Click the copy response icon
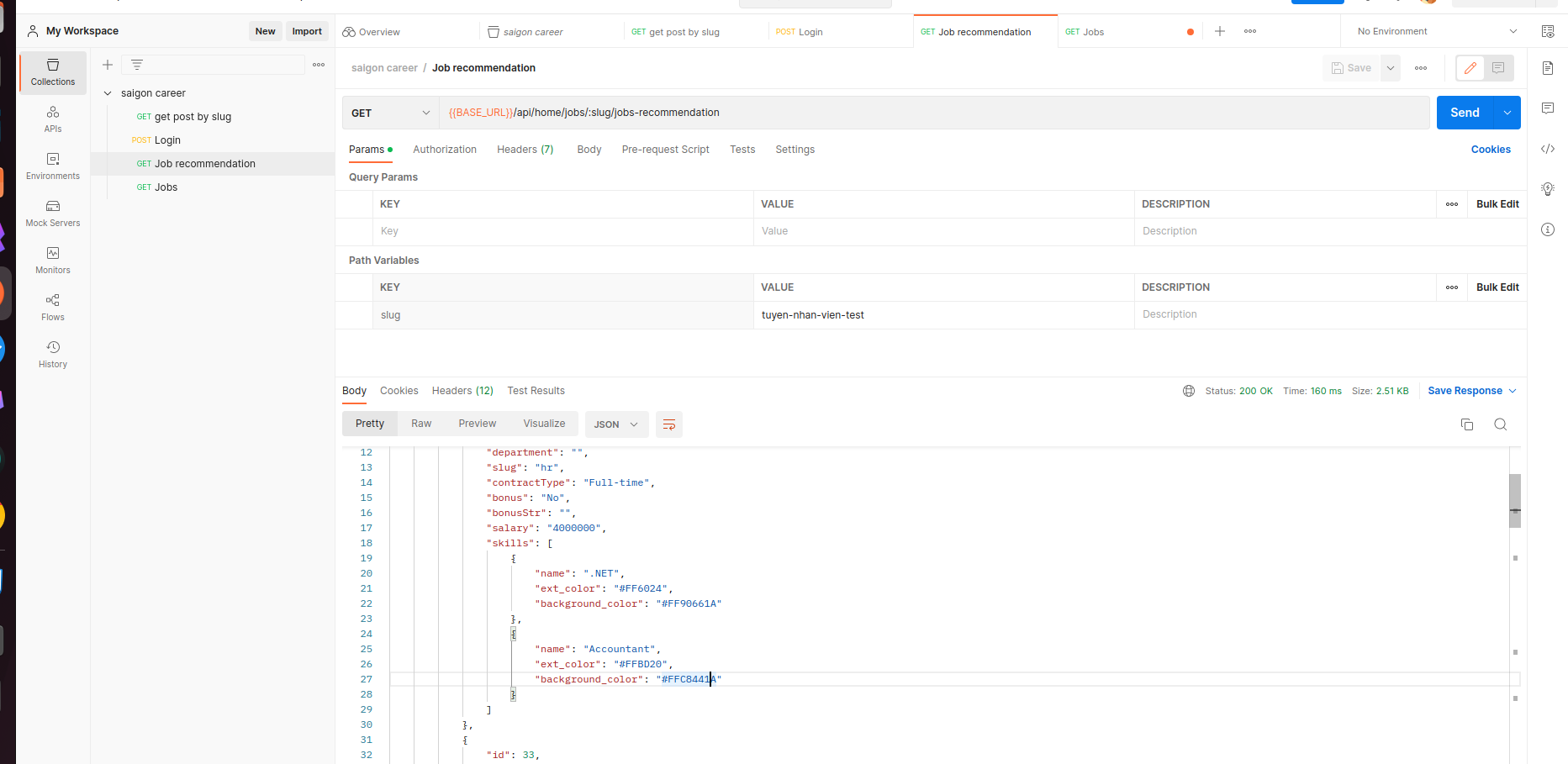1568x764 pixels. (1467, 424)
